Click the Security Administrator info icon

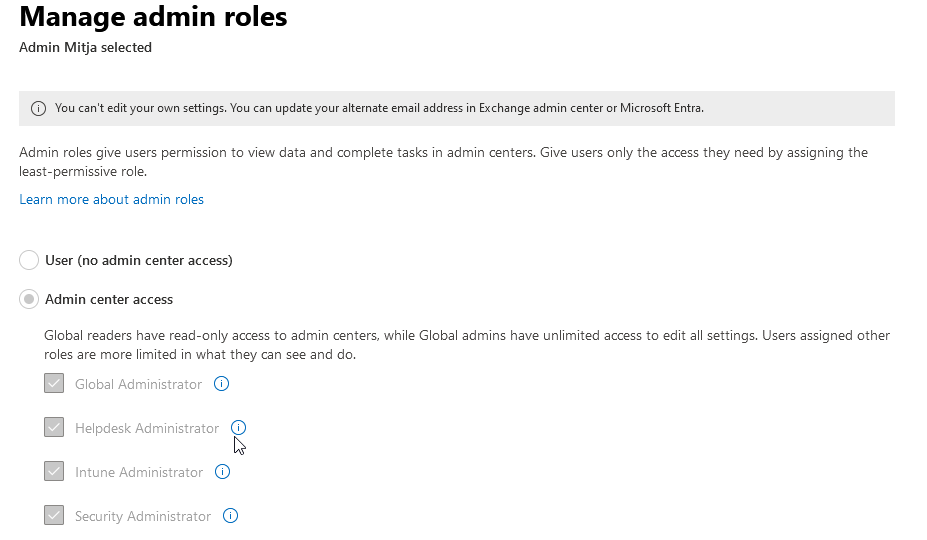click(x=230, y=516)
